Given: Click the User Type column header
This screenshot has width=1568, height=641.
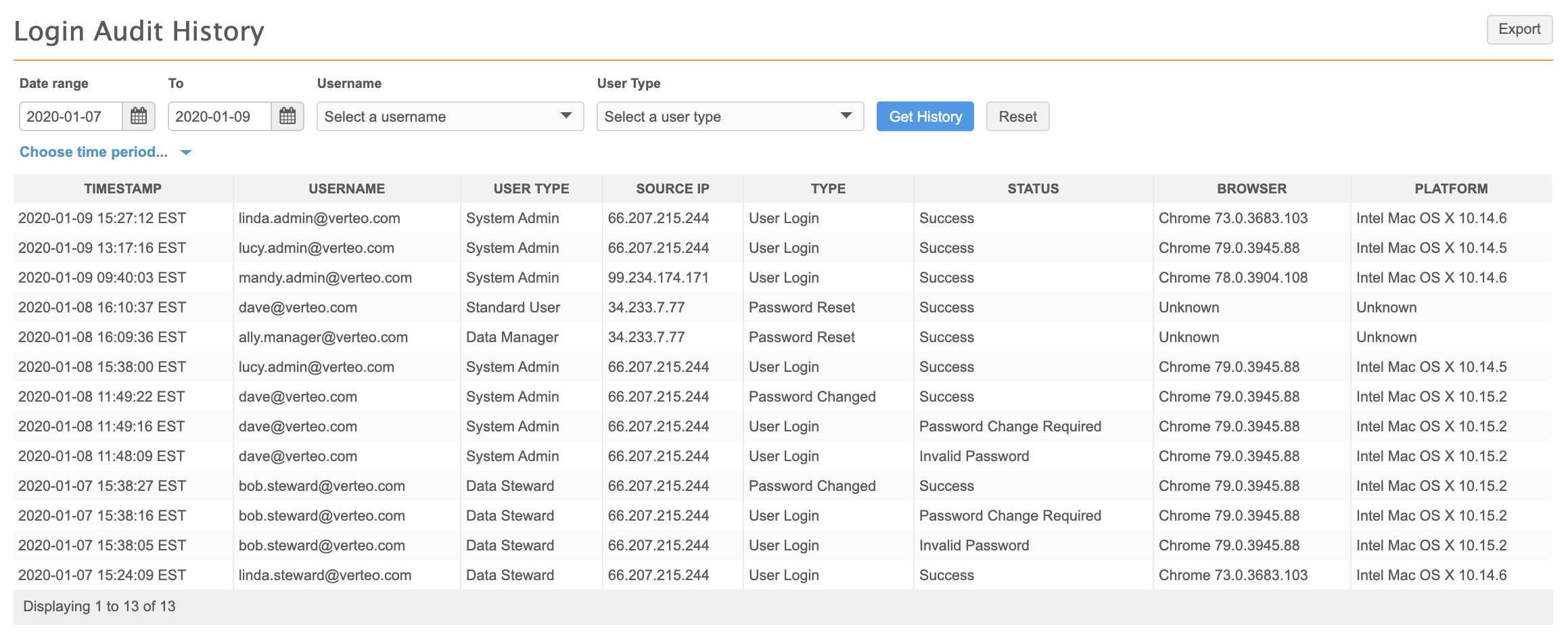Looking at the screenshot, I should click(531, 189).
